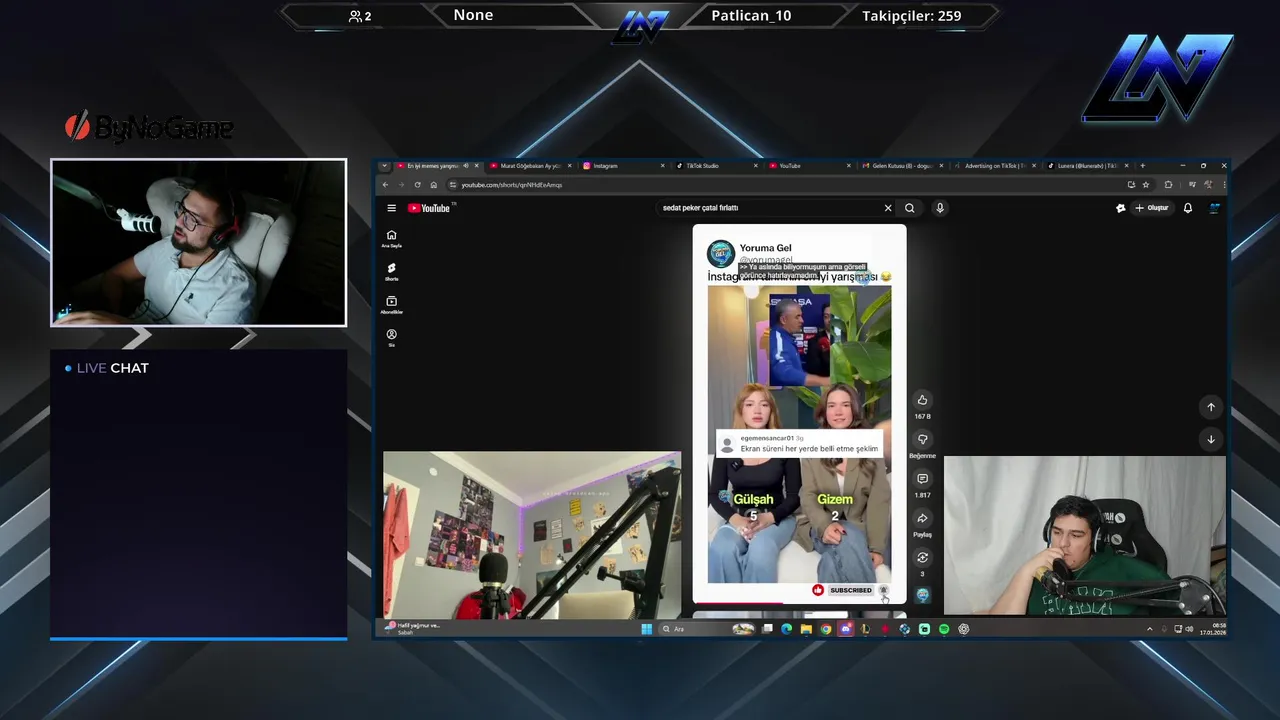Mute the playing 'En iyi memes' tab audio
Screen dimensions: 1280x720
466,166
